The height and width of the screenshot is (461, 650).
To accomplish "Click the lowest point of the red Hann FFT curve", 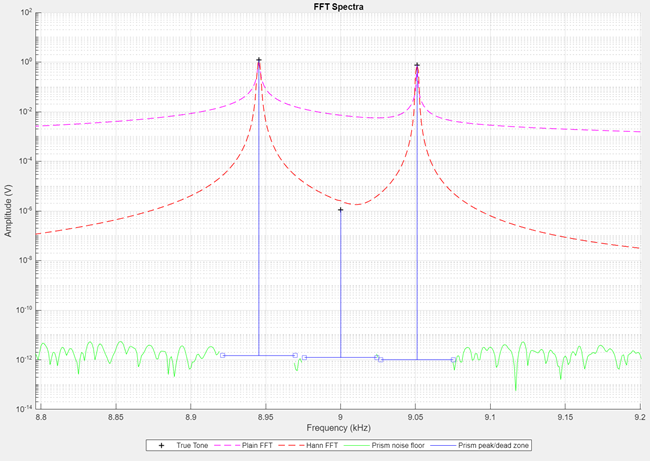I will pos(357,204).
